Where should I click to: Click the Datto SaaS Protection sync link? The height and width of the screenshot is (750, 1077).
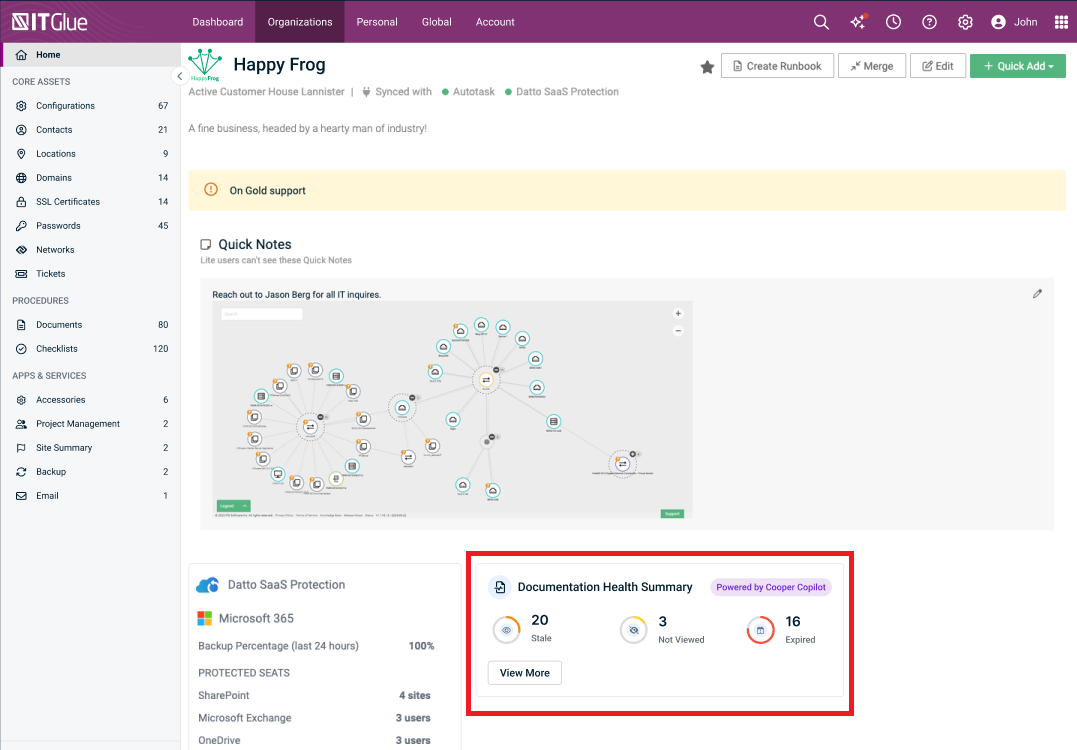(x=567, y=92)
